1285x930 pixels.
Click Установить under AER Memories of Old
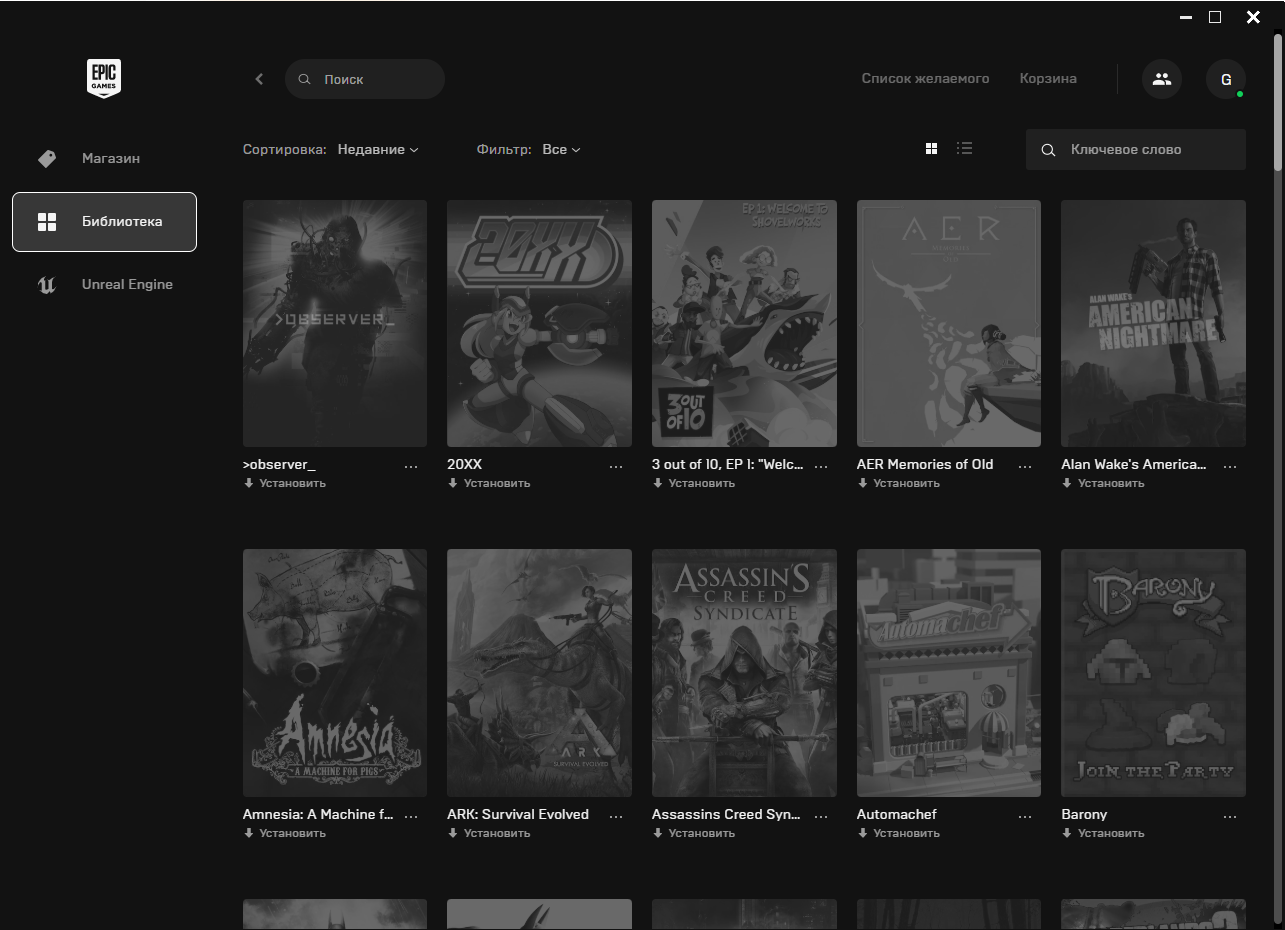[x=899, y=483]
